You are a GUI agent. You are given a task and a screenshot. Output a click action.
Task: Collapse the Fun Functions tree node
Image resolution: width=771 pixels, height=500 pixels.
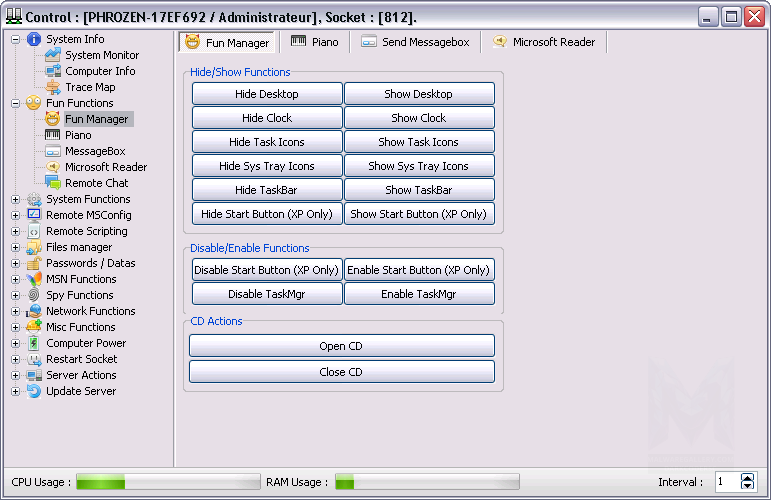(15, 103)
